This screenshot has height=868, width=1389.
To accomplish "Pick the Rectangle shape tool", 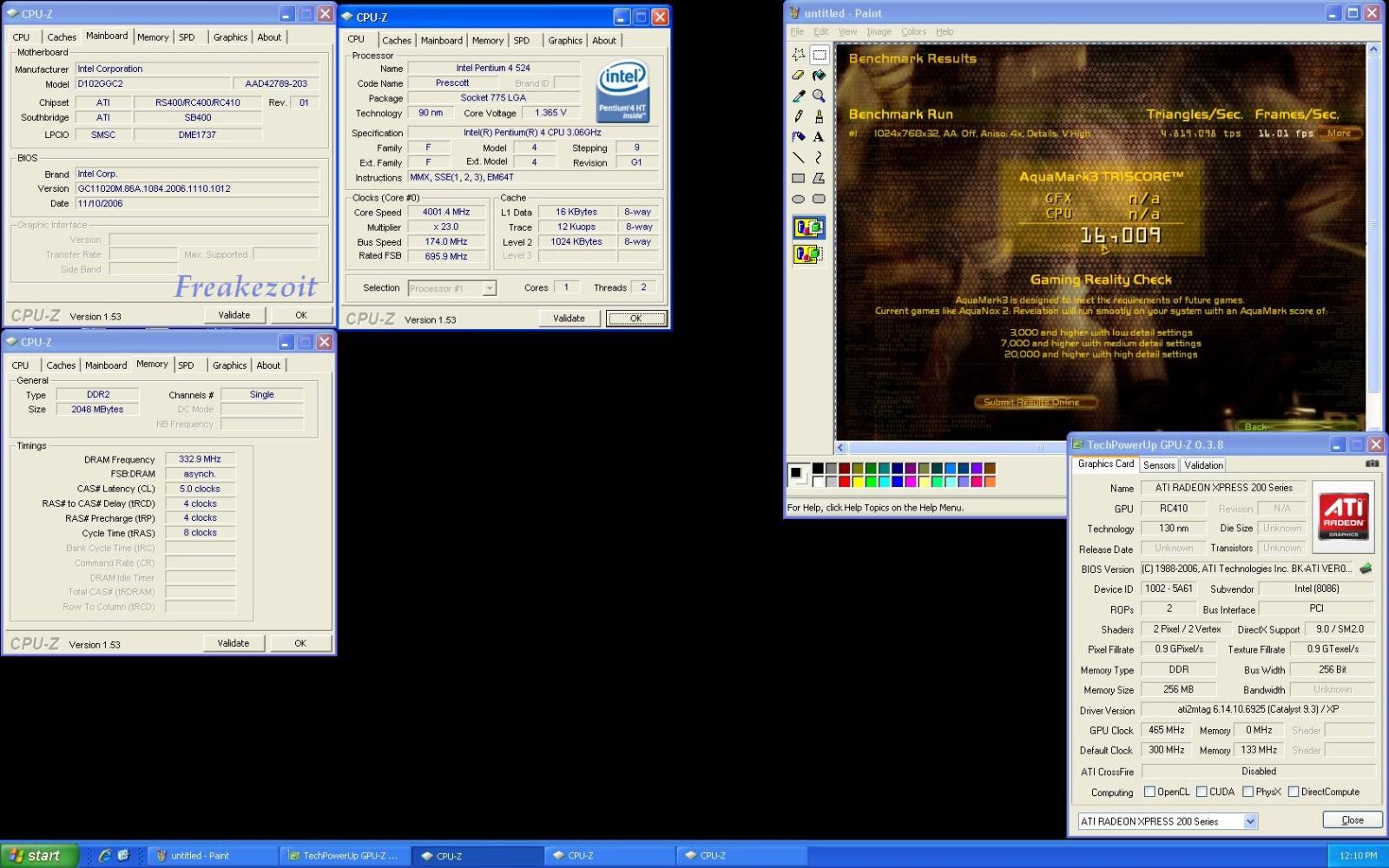I will click(798, 178).
